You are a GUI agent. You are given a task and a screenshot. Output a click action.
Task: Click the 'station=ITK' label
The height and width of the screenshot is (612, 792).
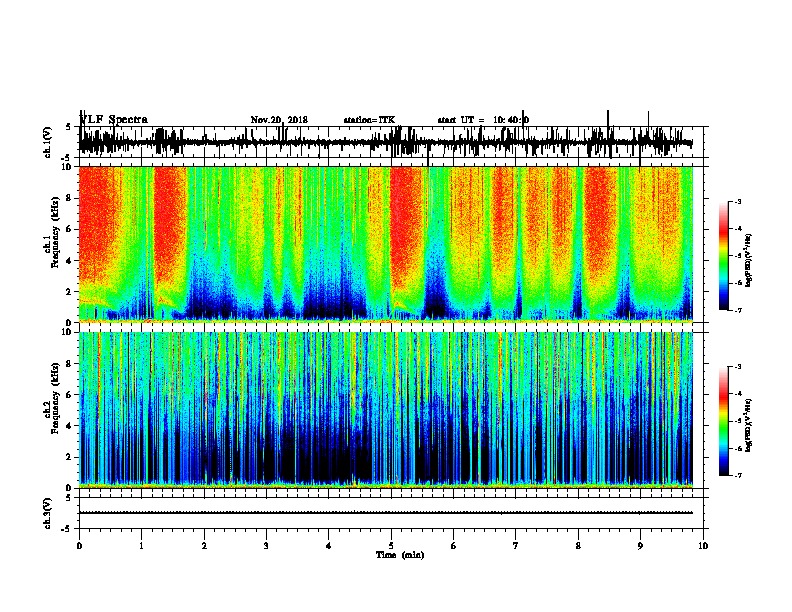tap(369, 120)
